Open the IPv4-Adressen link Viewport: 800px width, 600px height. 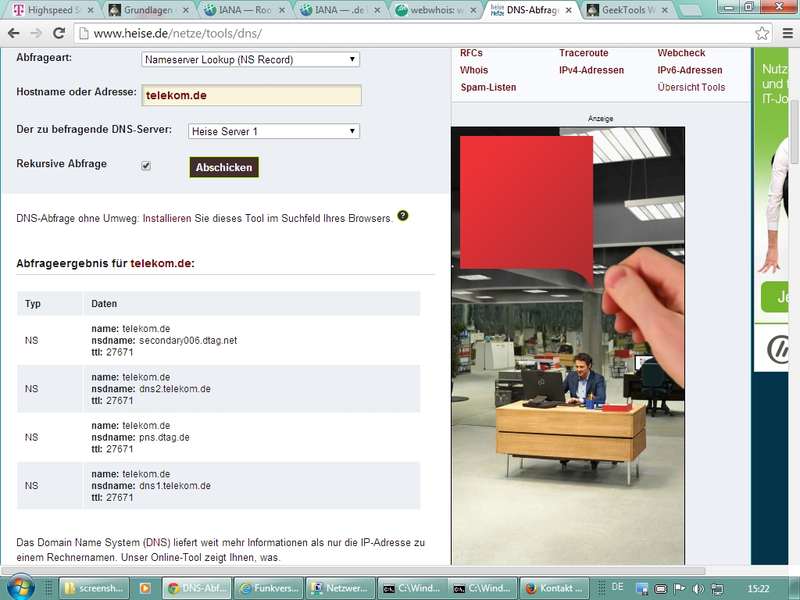click(x=591, y=70)
